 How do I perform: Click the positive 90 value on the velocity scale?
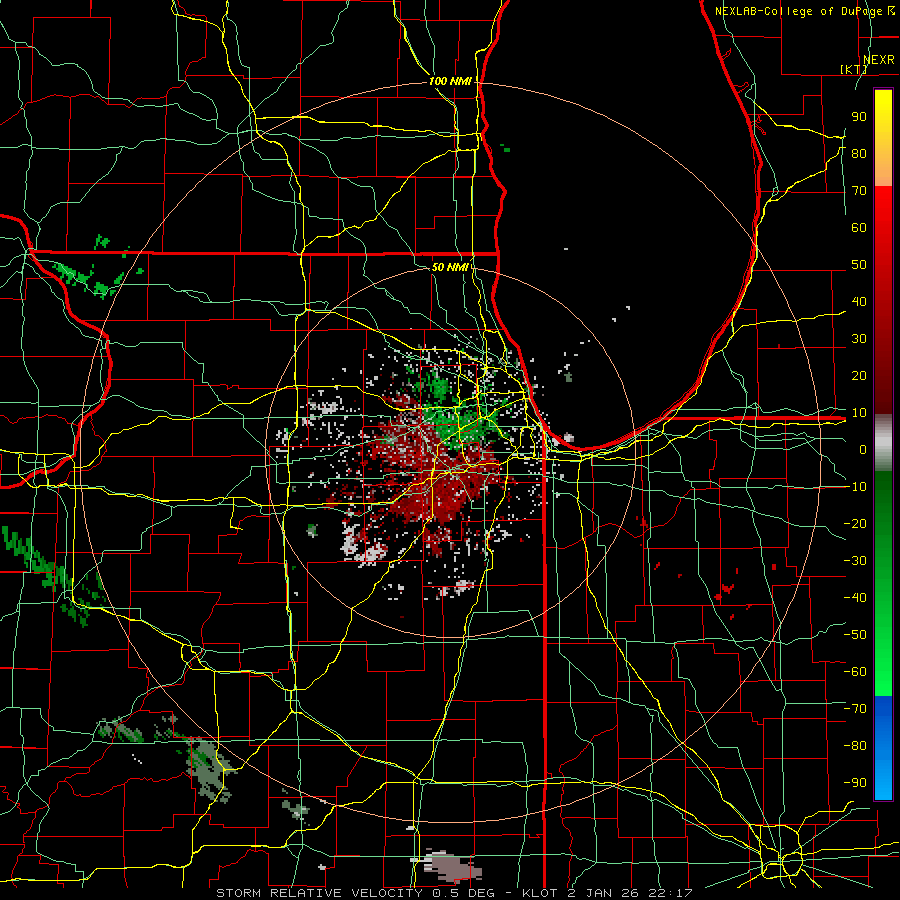coord(859,117)
